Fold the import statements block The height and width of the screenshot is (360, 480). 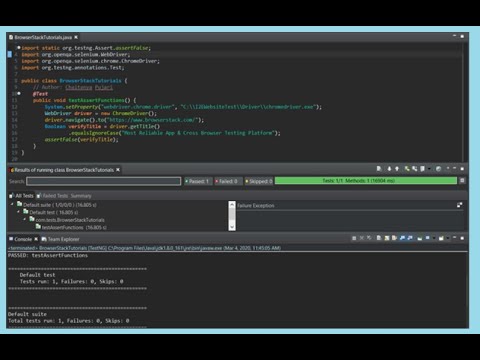pos(19,48)
